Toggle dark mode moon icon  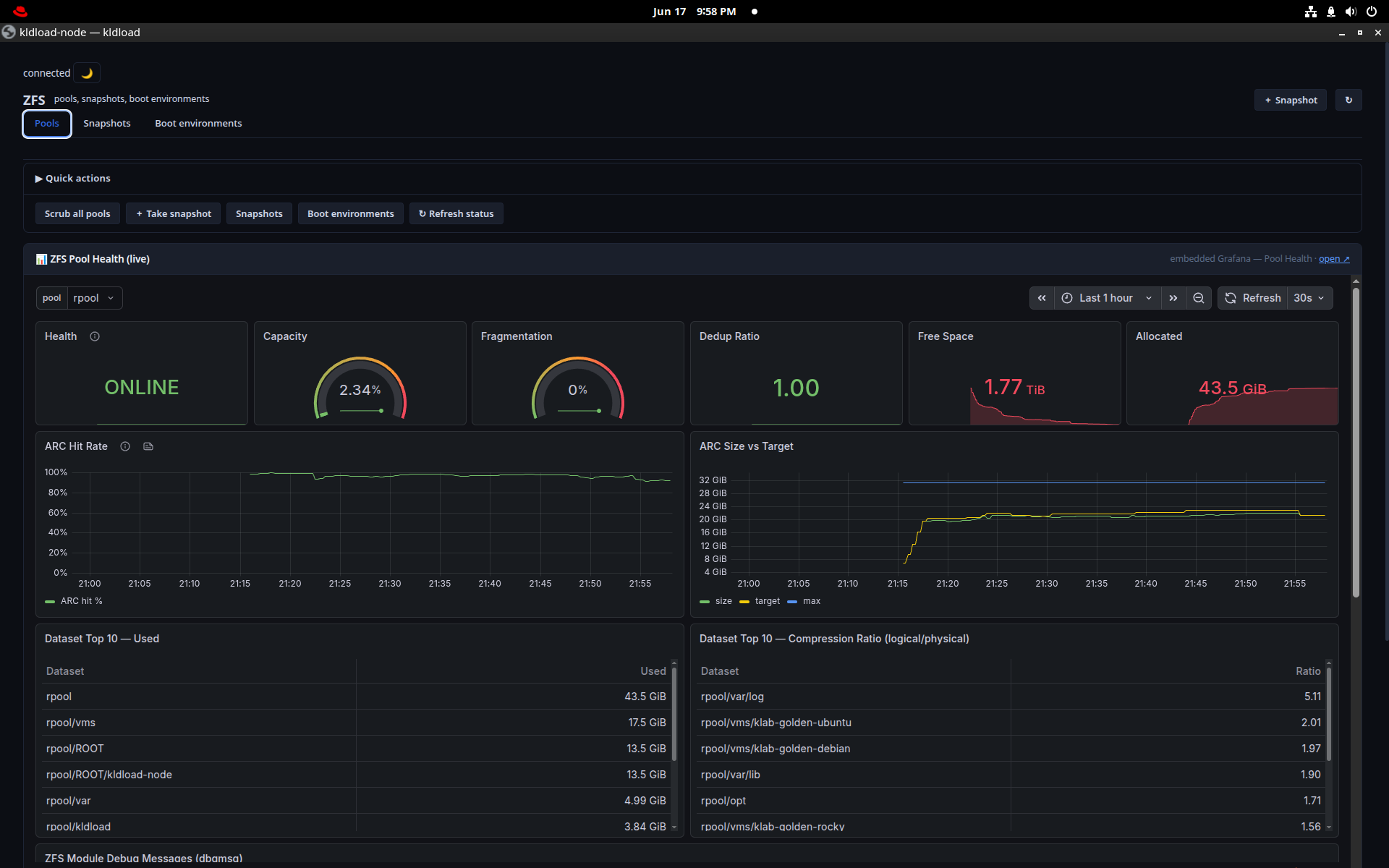coord(87,73)
